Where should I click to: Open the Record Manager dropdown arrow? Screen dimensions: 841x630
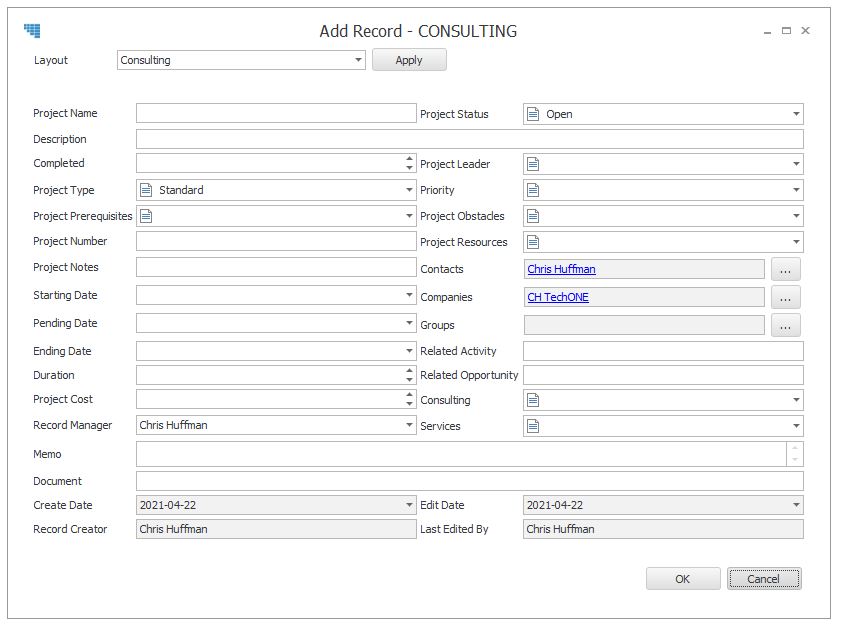point(409,425)
